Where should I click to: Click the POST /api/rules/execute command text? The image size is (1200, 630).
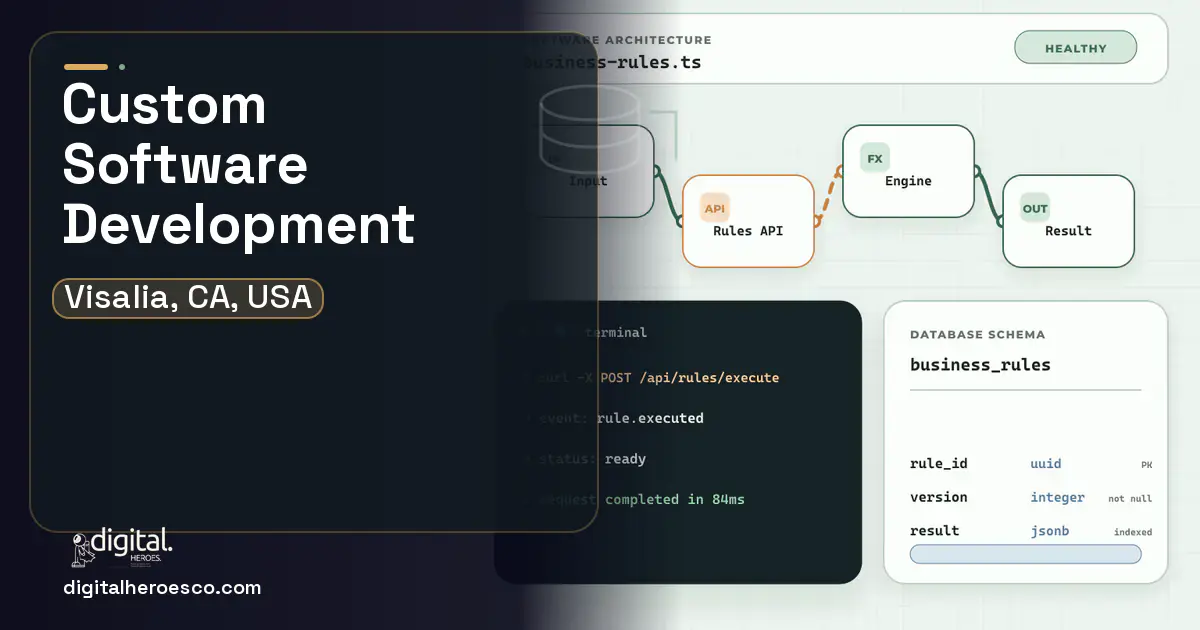[689, 378]
